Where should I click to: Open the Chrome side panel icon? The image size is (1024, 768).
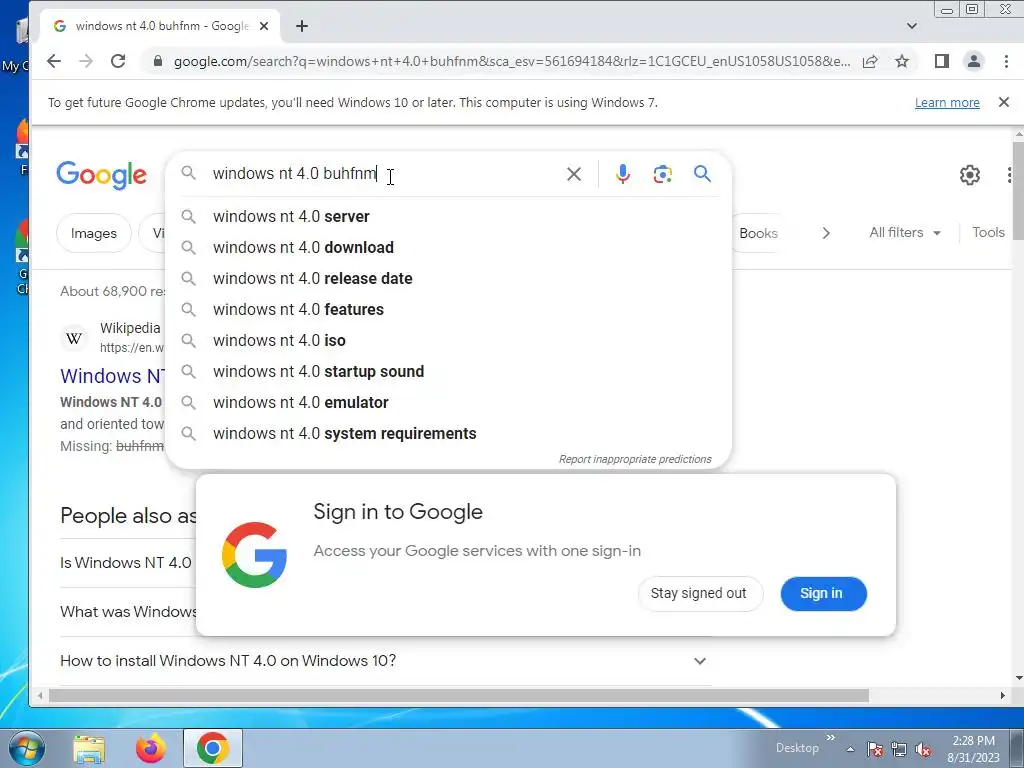tap(941, 61)
